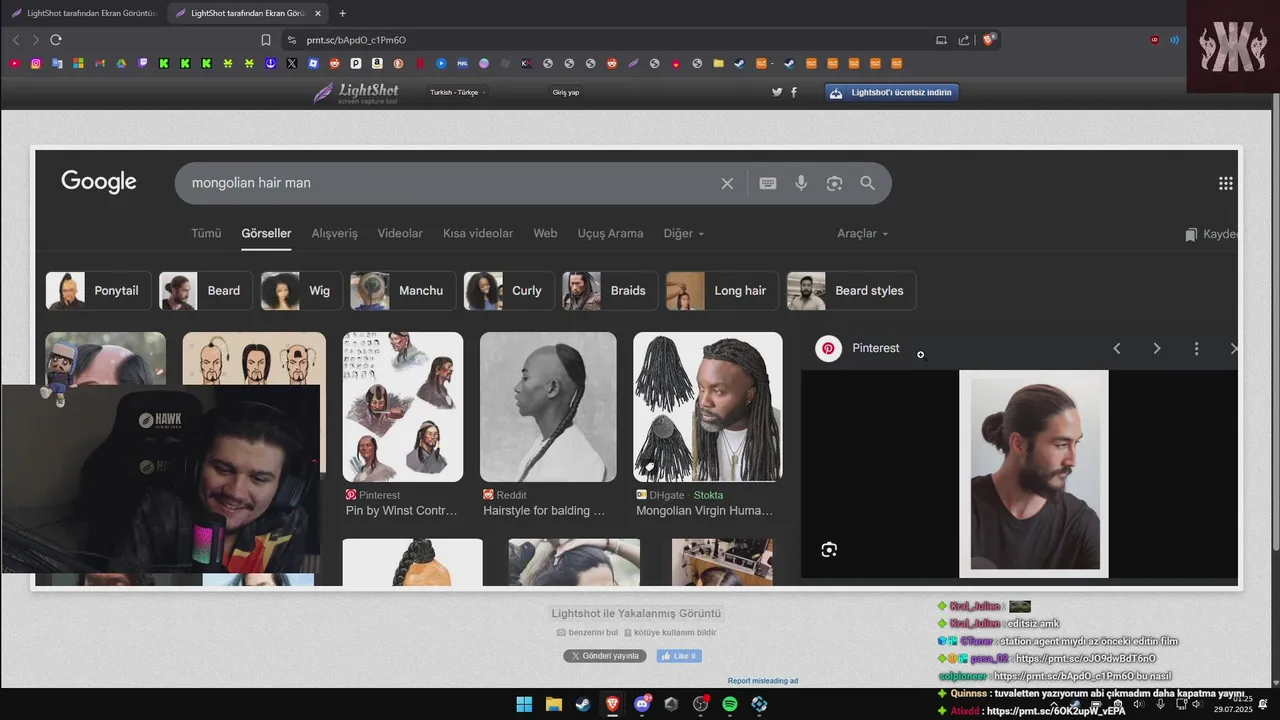Bookmark this page icon in address bar
Image resolution: width=1280 pixels, height=720 pixels.
click(x=266, y=40)
